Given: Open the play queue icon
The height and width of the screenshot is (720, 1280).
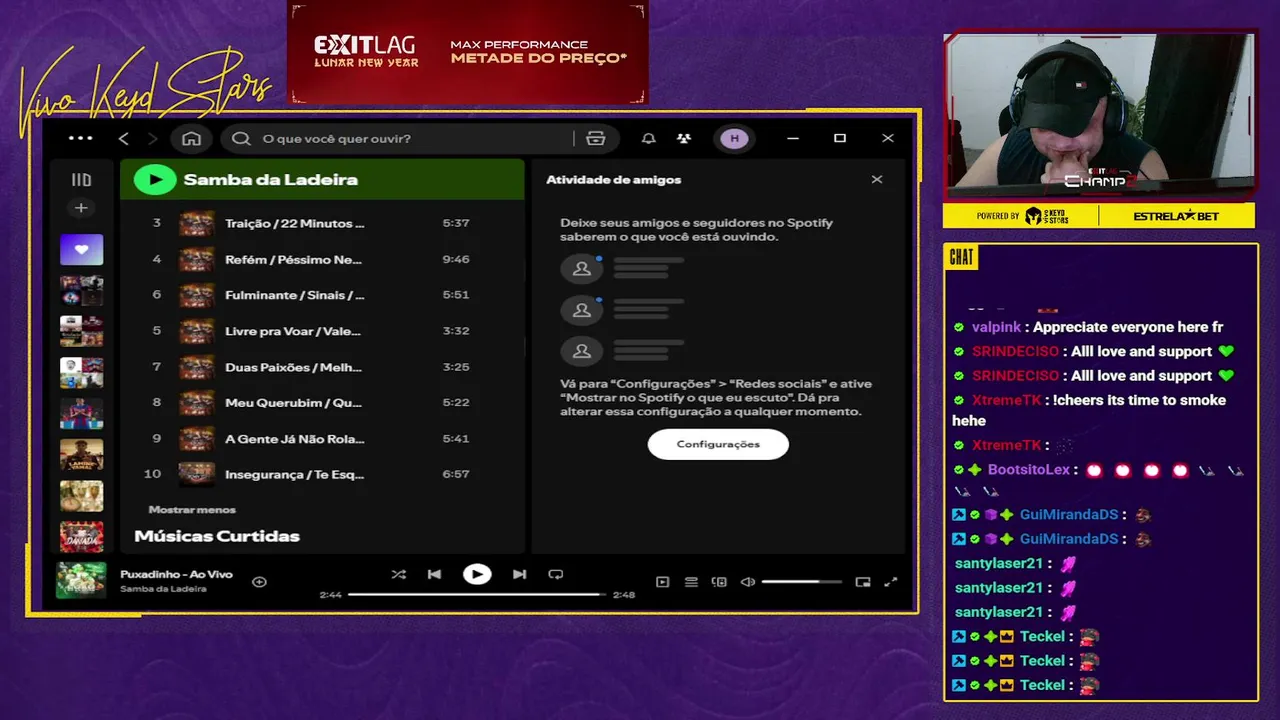Looking at the screenshot, I should coord(691,582).
